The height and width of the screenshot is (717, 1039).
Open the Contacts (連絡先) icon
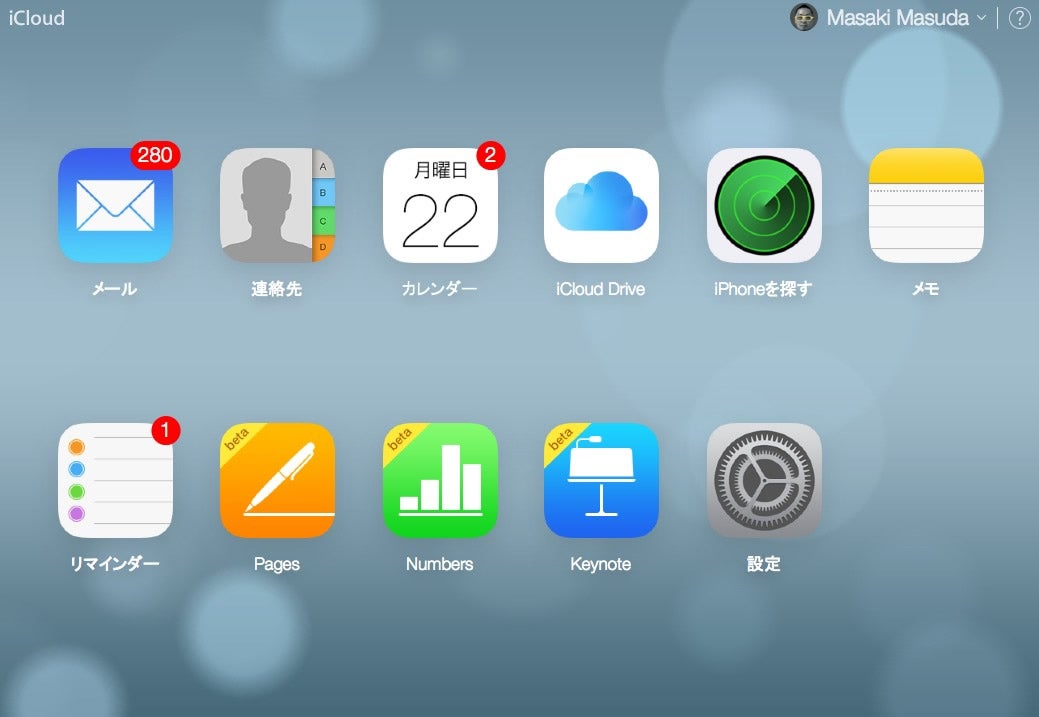pos(277,205)
